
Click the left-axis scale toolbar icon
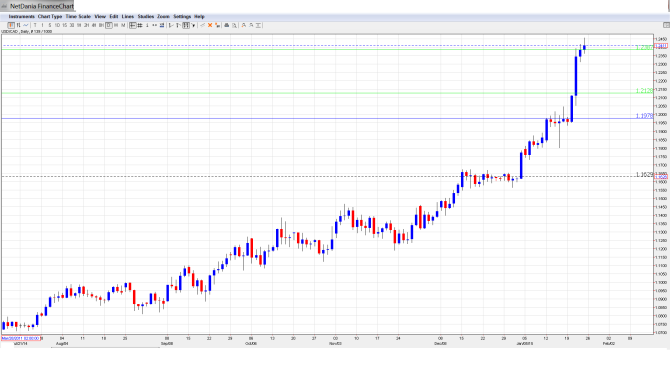point(171,26)
